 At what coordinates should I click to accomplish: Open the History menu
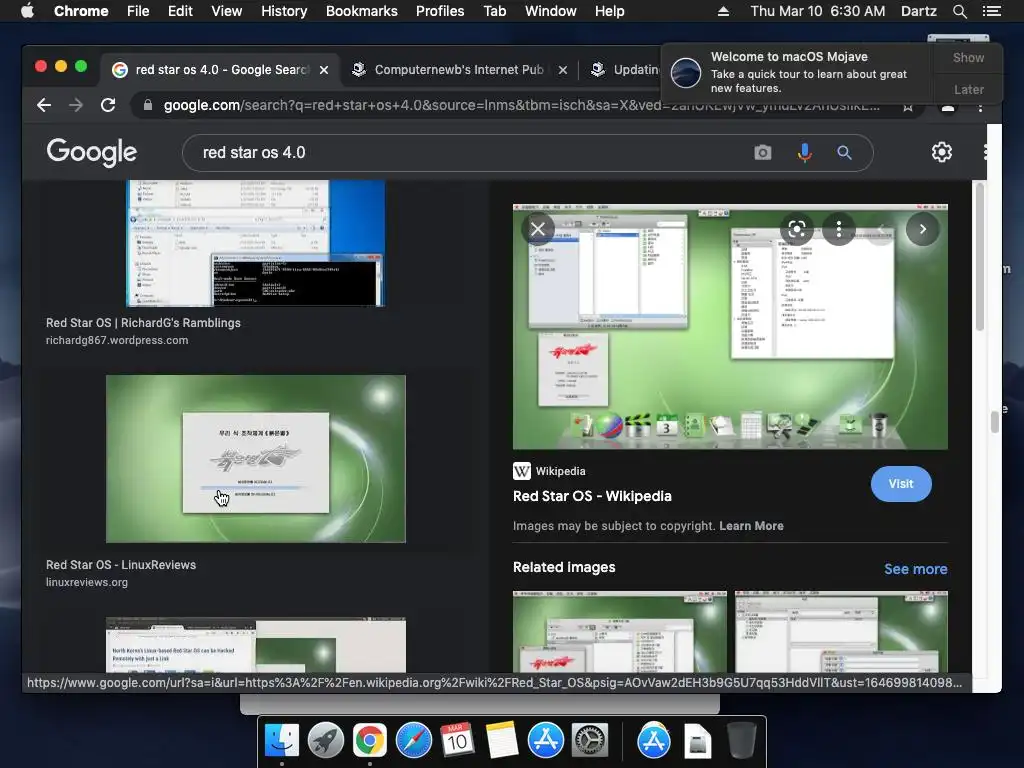coord(284,11)
